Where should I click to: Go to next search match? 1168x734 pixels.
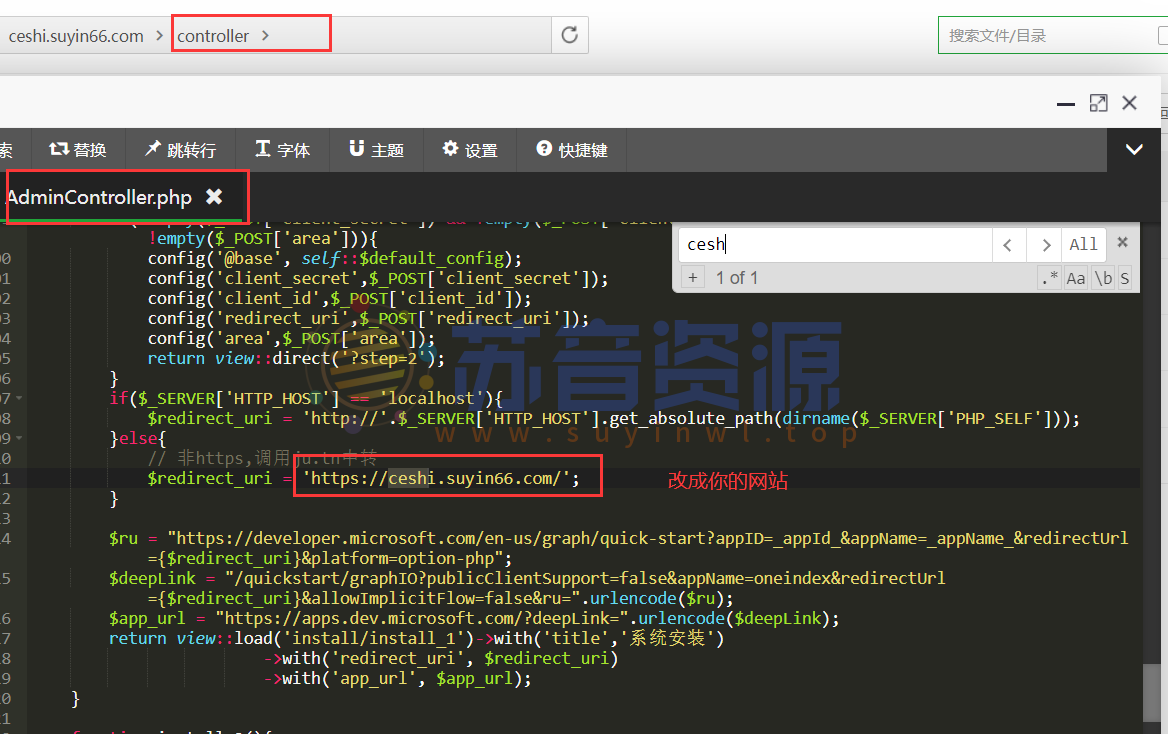pyautogui.click(x=1045, y=245)
